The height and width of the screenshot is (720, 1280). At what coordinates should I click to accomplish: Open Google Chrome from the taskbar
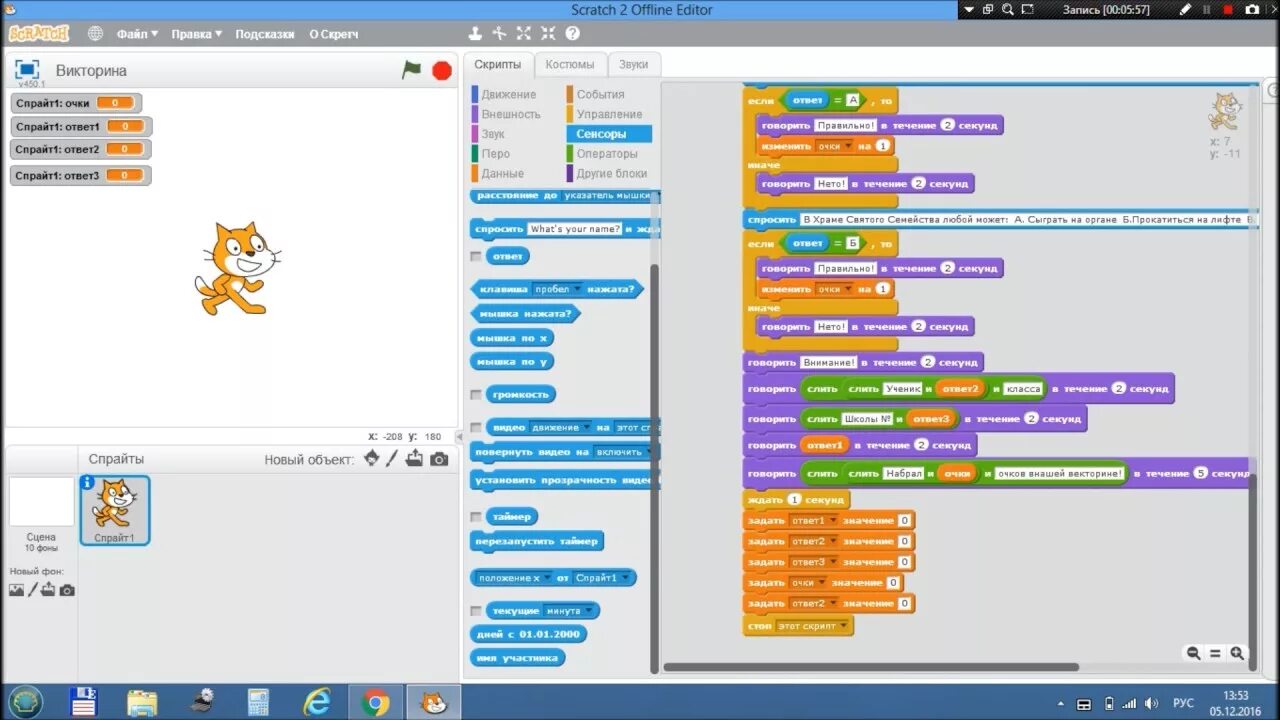(376, 703)
